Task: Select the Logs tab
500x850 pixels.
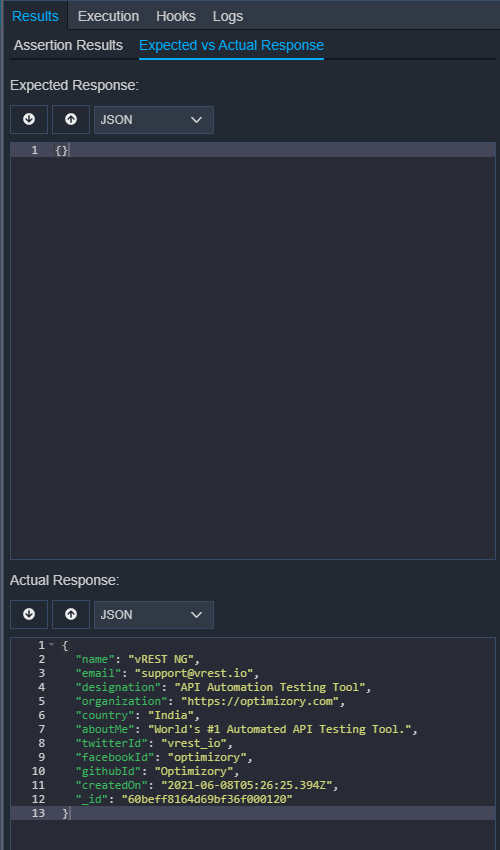Action: pyautogui.click(x=228, y=16)
